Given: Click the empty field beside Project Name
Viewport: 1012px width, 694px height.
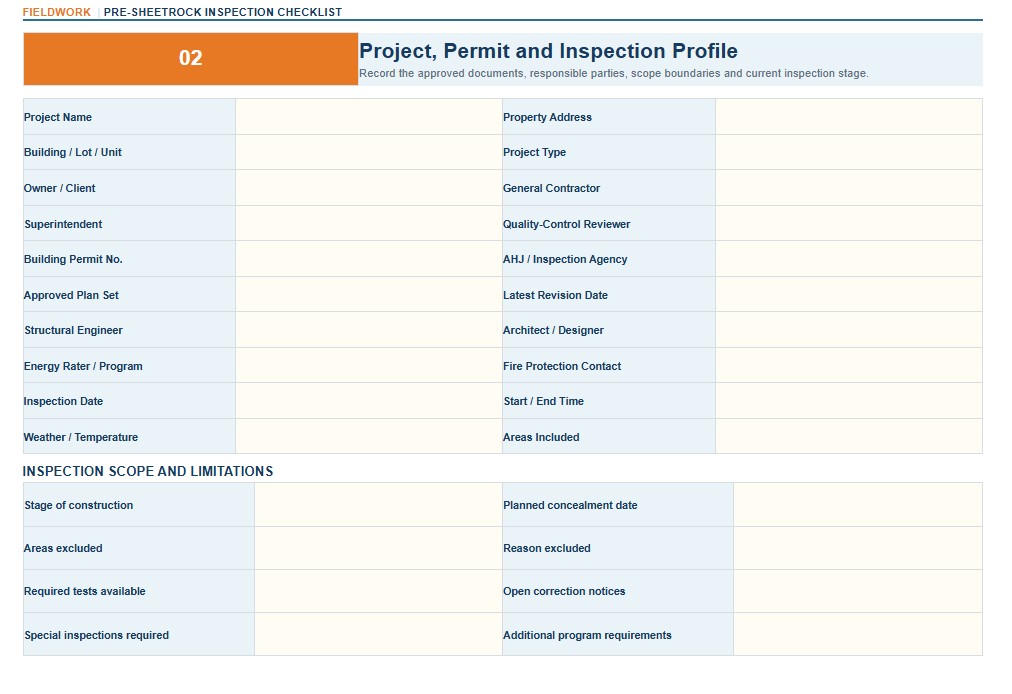Looking at the screenshot, I should coord(369,117).
